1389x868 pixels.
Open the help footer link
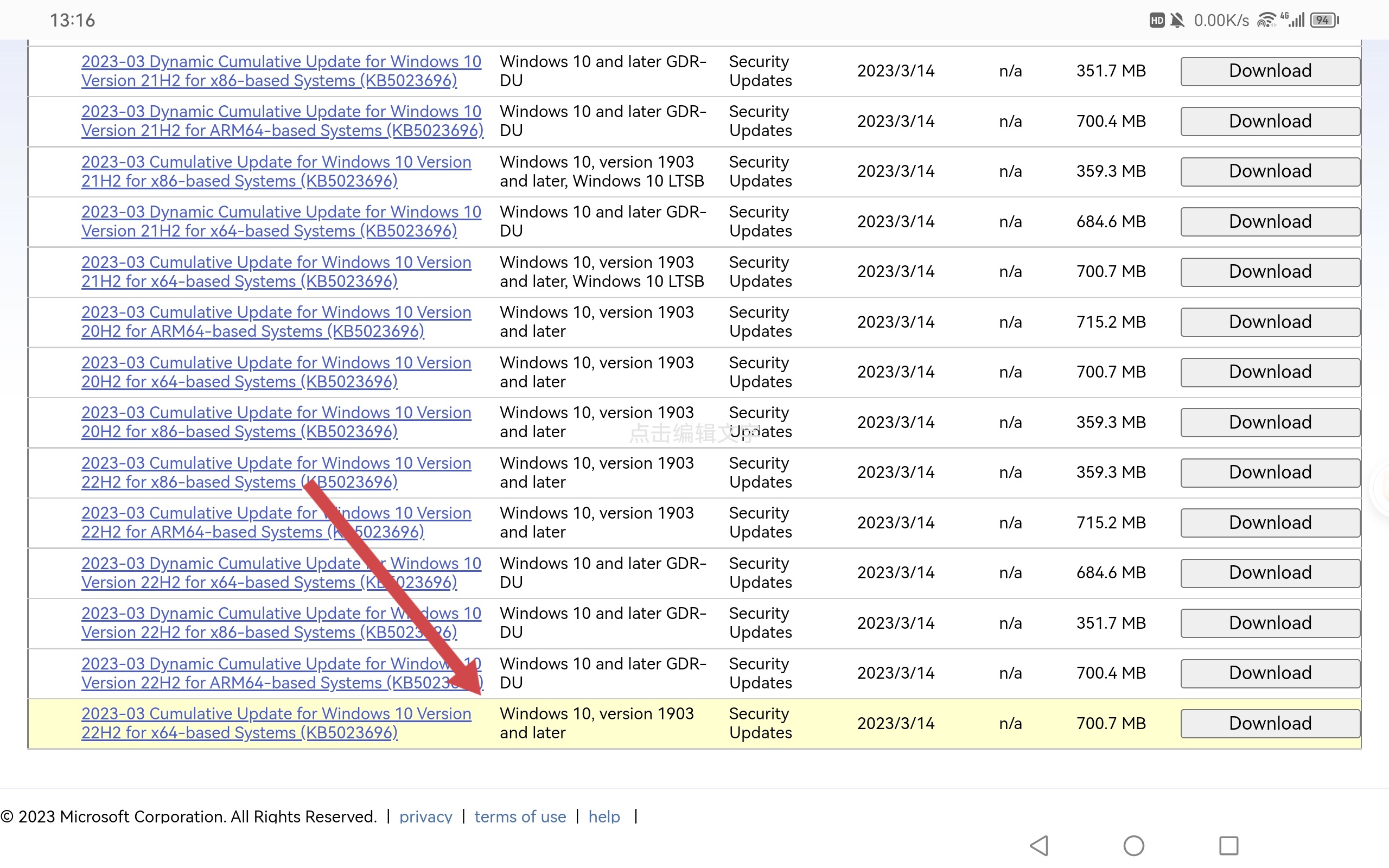coord(604,816)
